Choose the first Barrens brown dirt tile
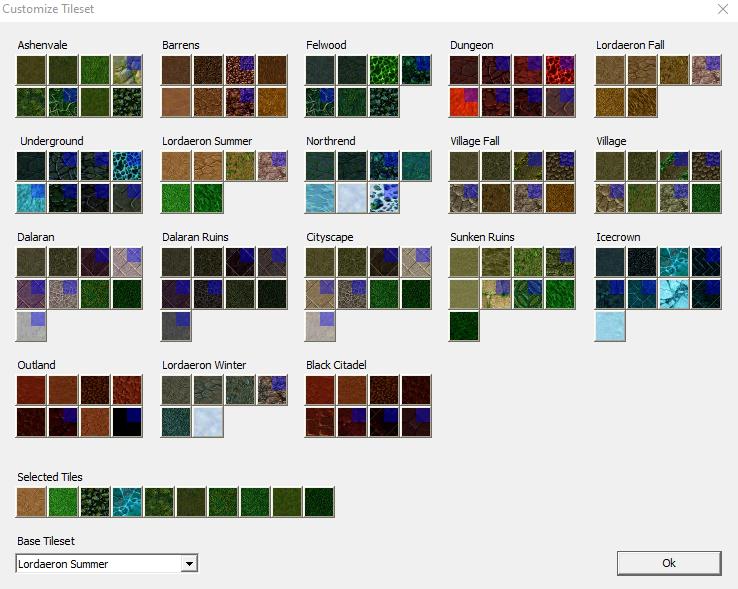Screen dimensions: 738x589 pyautogui.click(x=176, y=70)
